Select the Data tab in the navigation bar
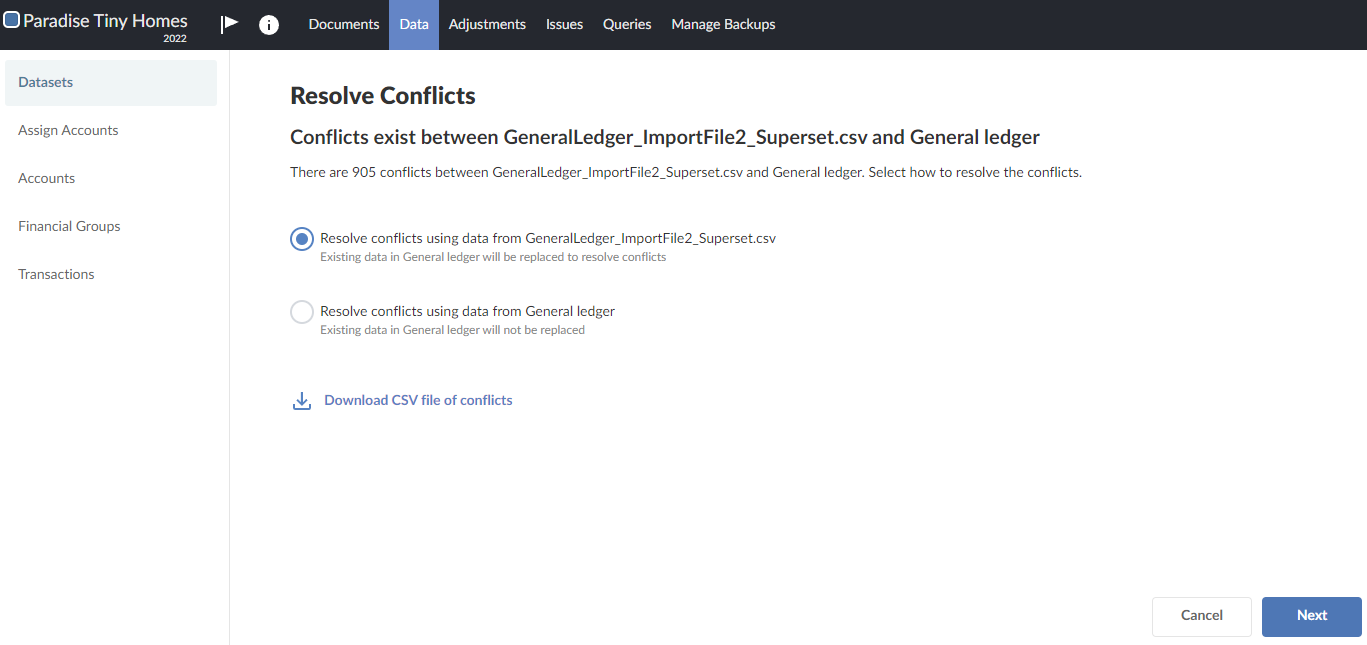The width and height of the screenshot is (1367, 645). tap(413, 24)
